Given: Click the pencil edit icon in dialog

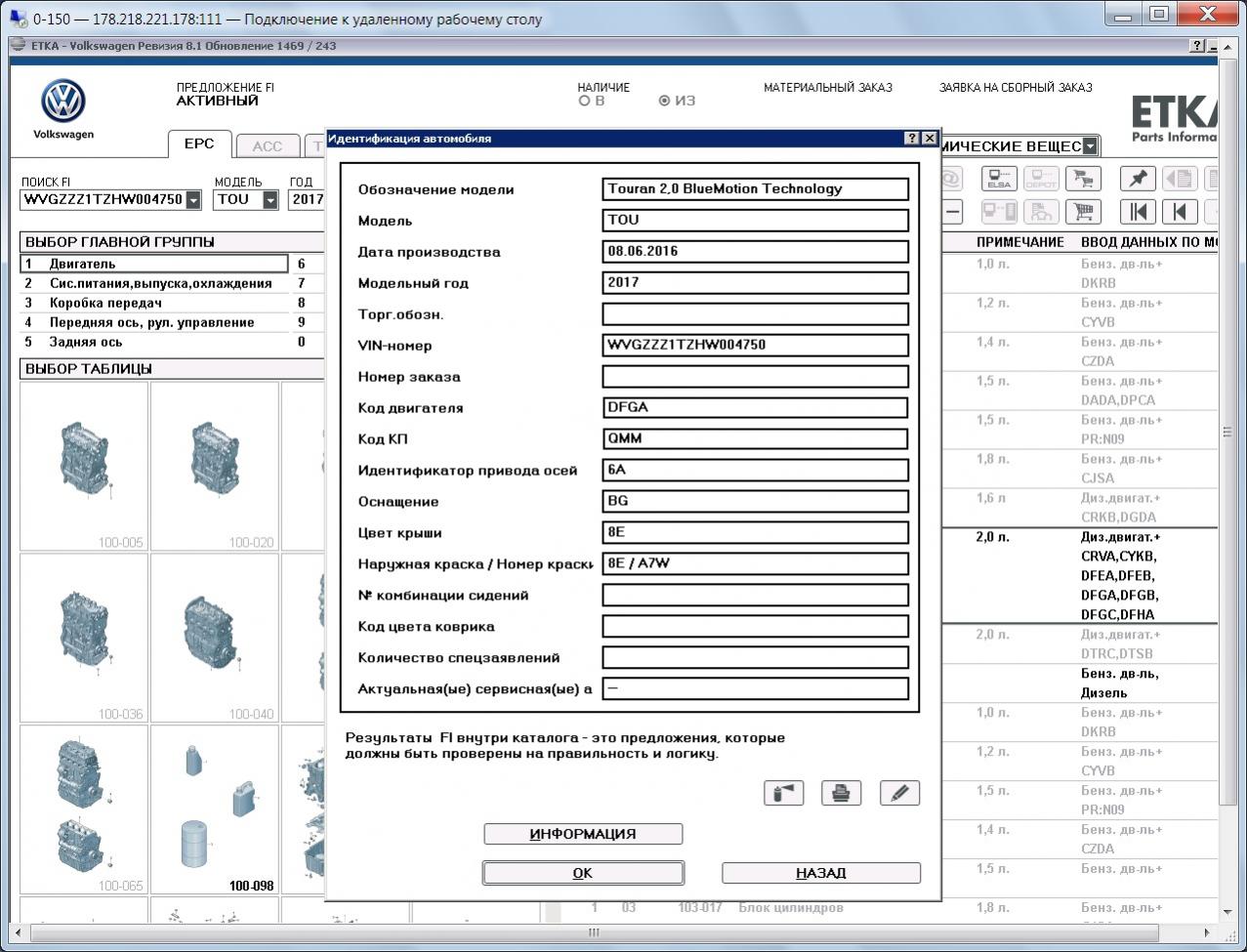Looking at the screenshot, I should (x=899, y=793).
